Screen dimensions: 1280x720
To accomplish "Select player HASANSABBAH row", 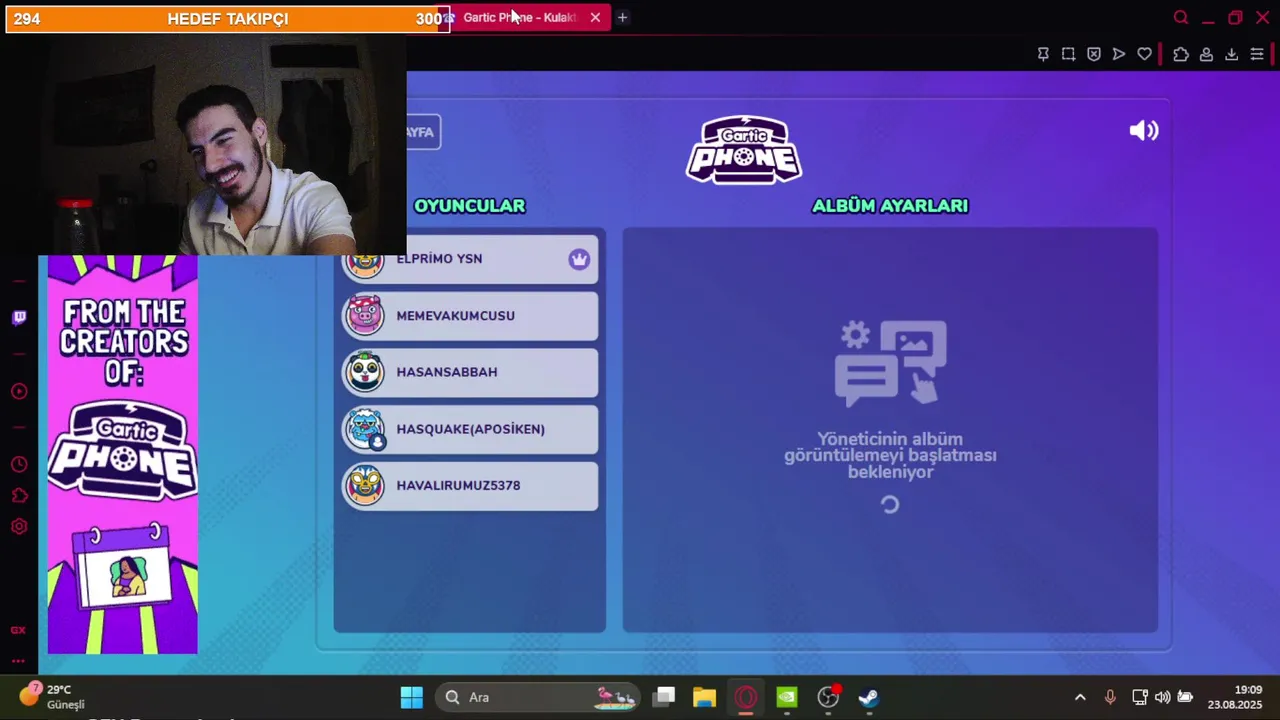I will pyautogui.click(x=470, y=372).
